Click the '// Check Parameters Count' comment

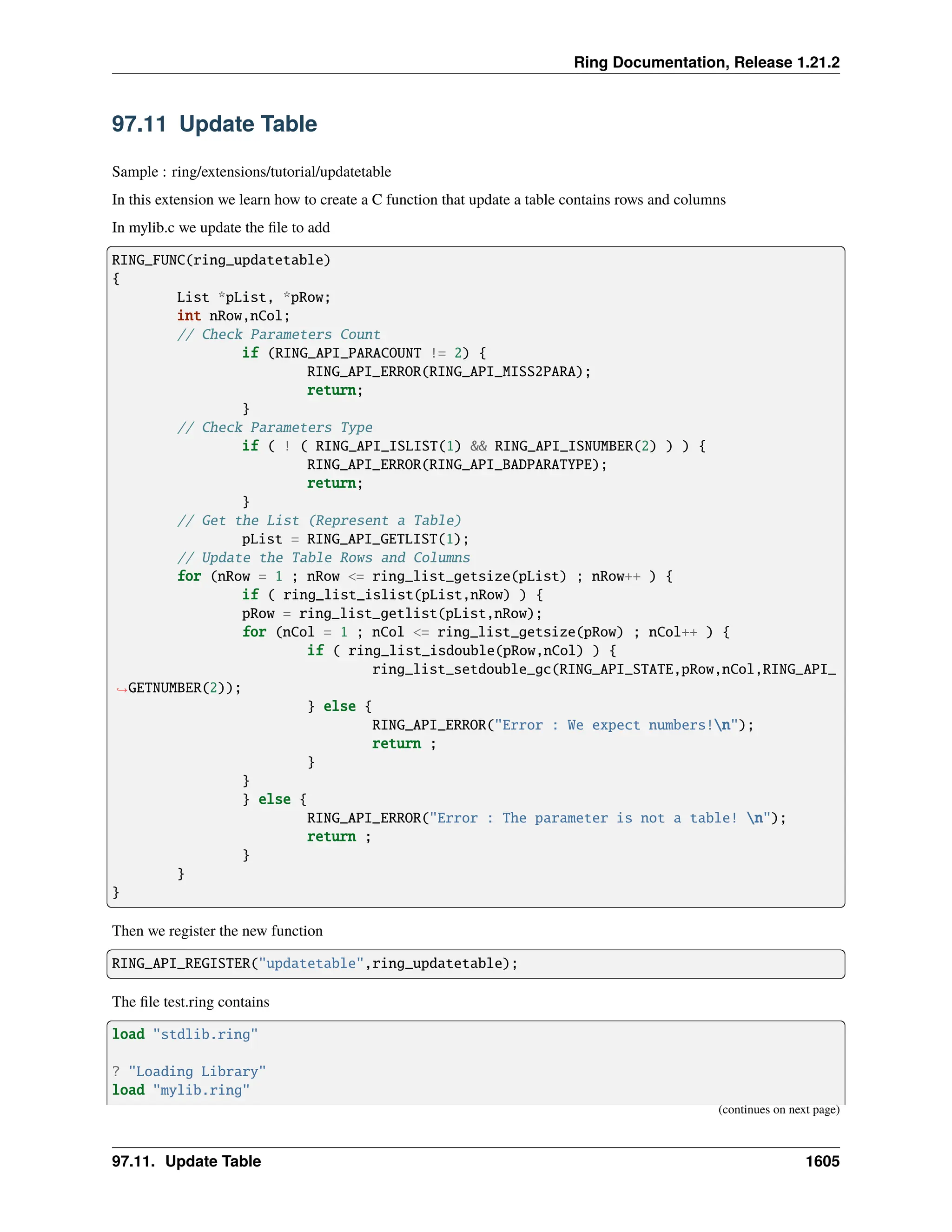coord(278,335)
